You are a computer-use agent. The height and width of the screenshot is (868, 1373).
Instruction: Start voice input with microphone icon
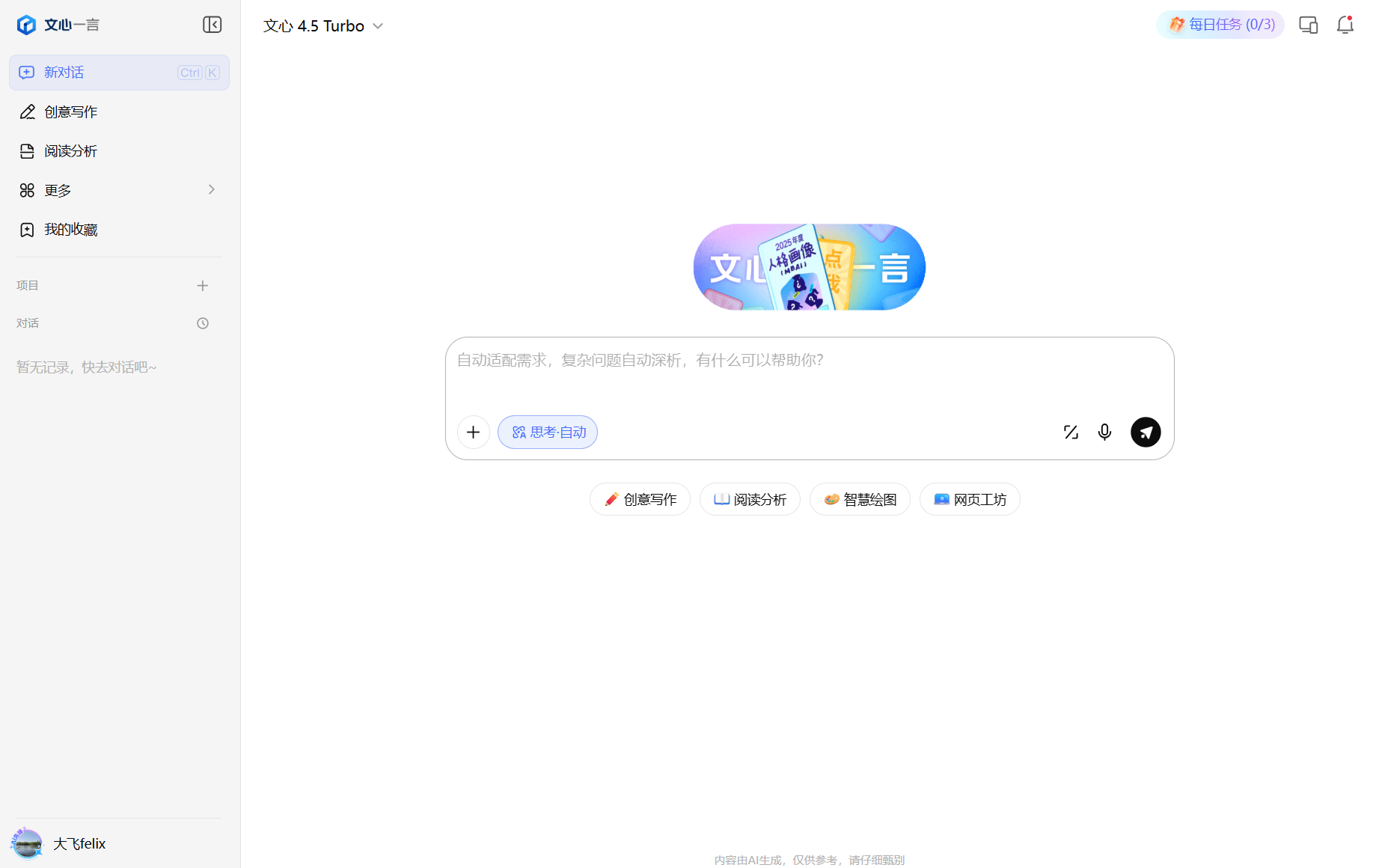[1104, 432]
